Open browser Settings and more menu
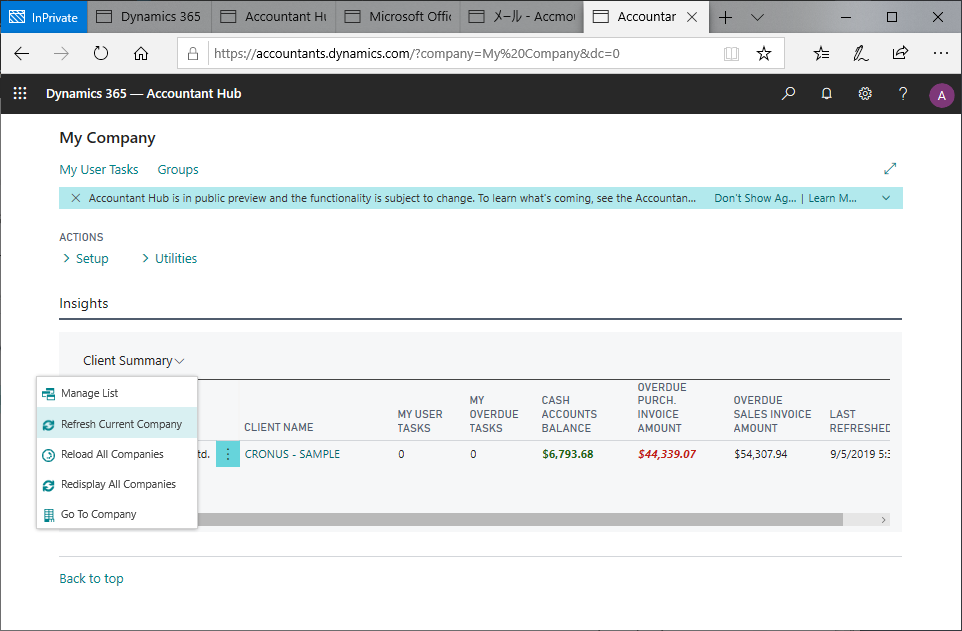 pyautogui.click(x=941, y=53)
